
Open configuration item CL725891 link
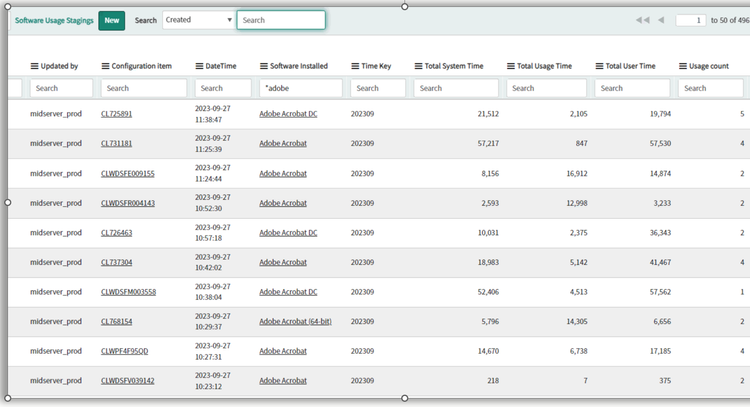(116, 114)
